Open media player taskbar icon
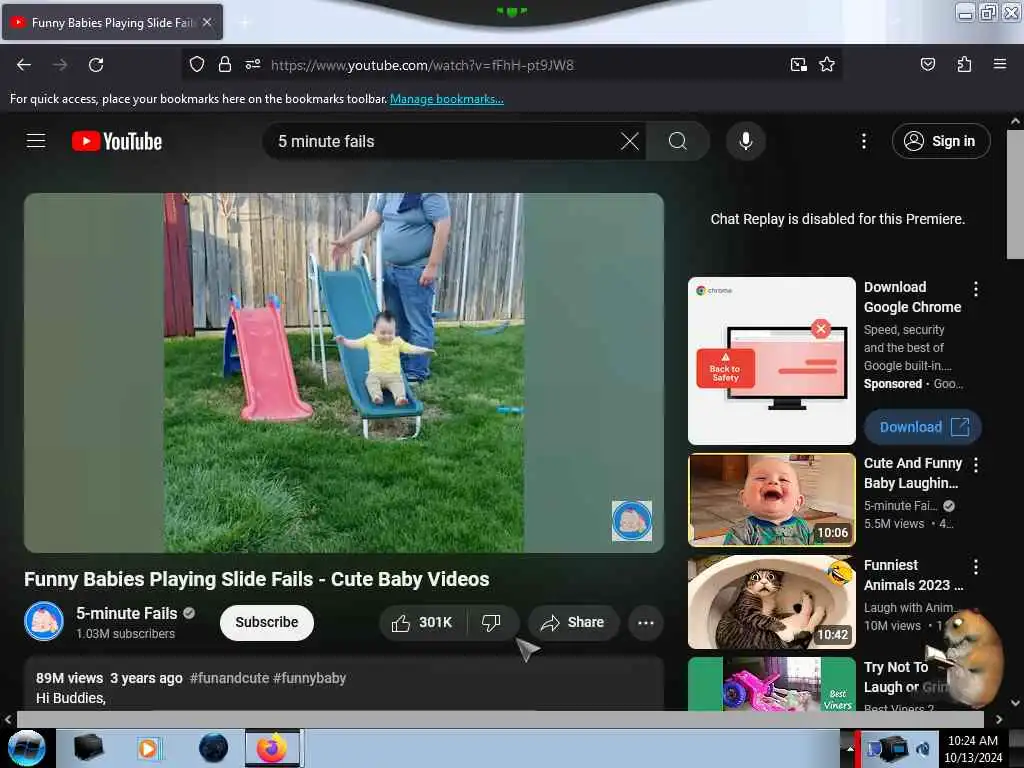 (148, 748)
